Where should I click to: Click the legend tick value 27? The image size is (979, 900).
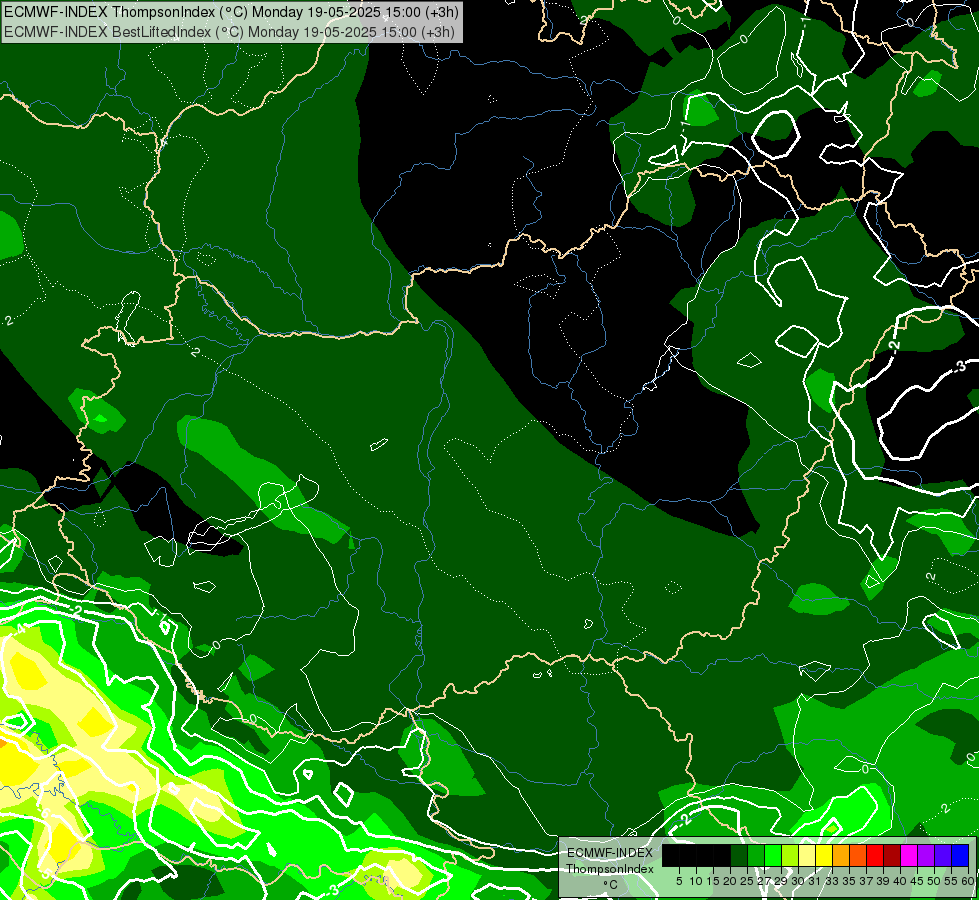pyautogui.click(x=764, y=881)
